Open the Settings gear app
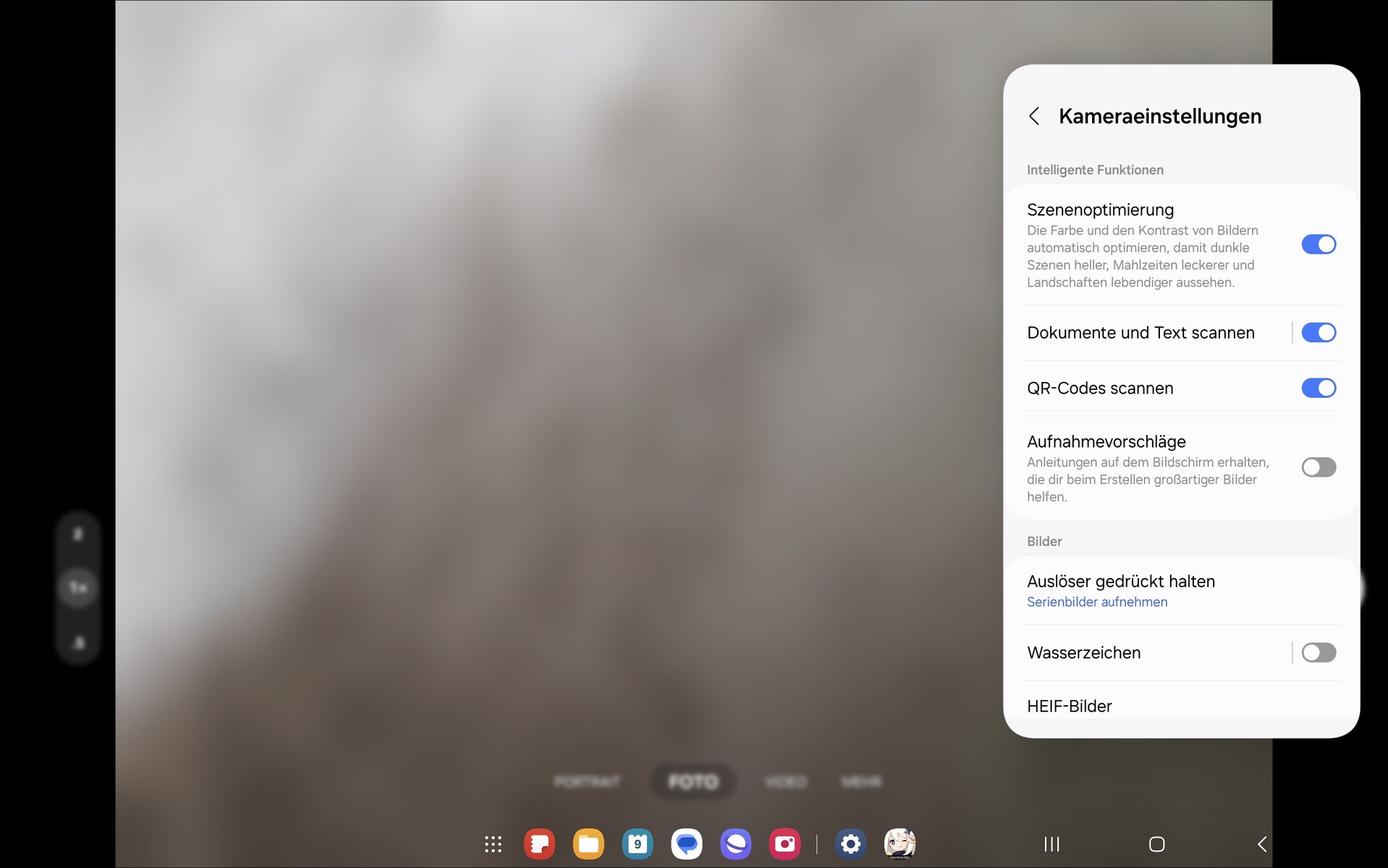1388x868 pixels. pyautogui.click(x=851, y=844)
